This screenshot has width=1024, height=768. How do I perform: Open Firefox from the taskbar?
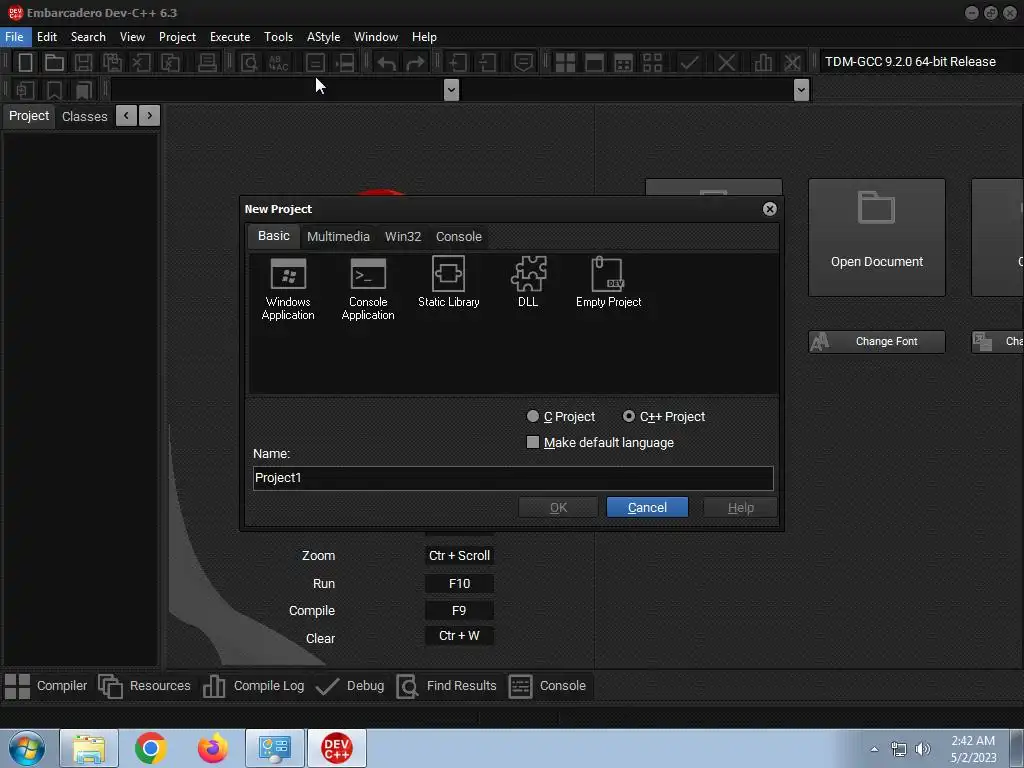click(212, 748)
